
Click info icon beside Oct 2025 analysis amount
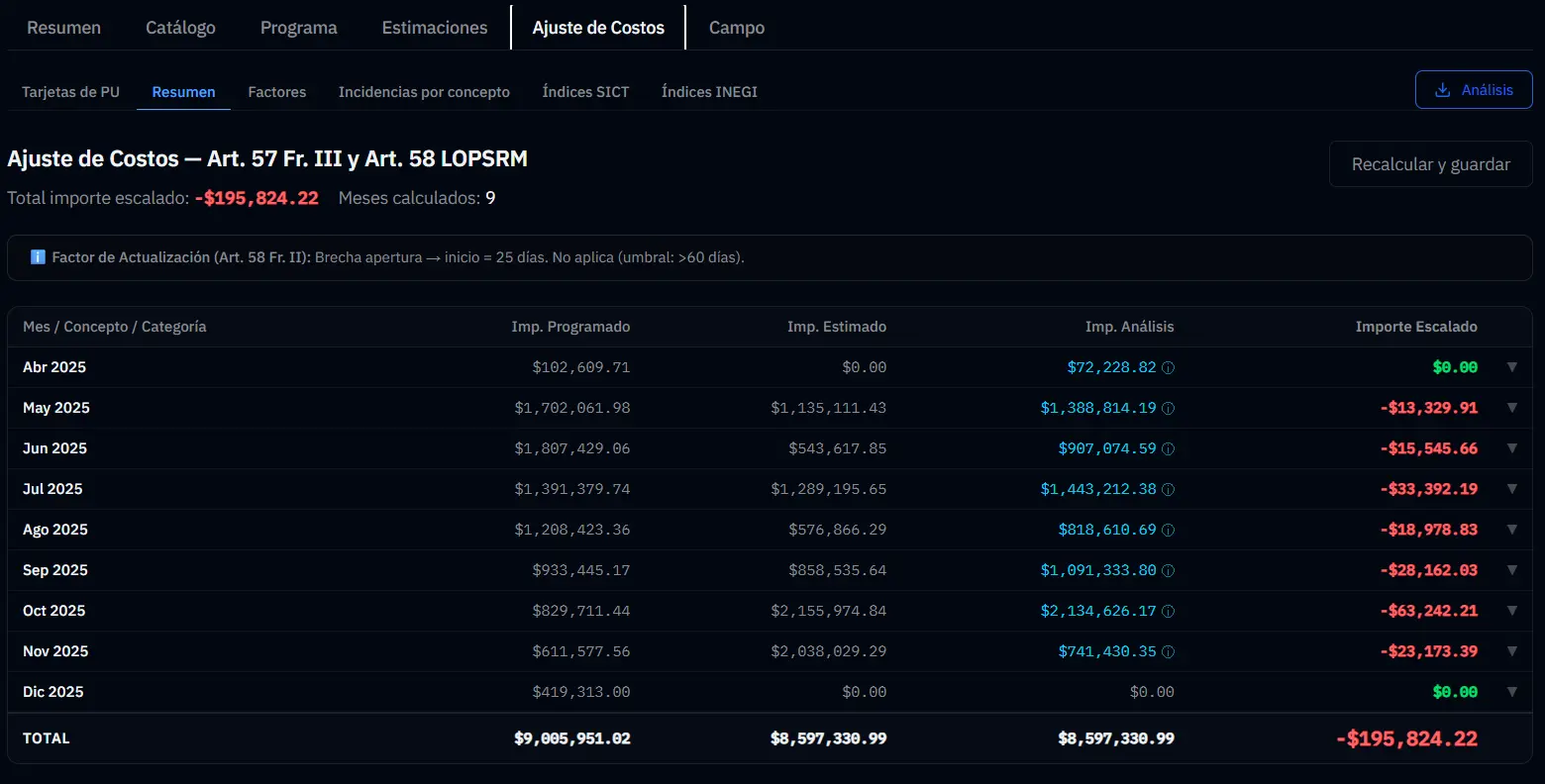(x=1168, y=612)
